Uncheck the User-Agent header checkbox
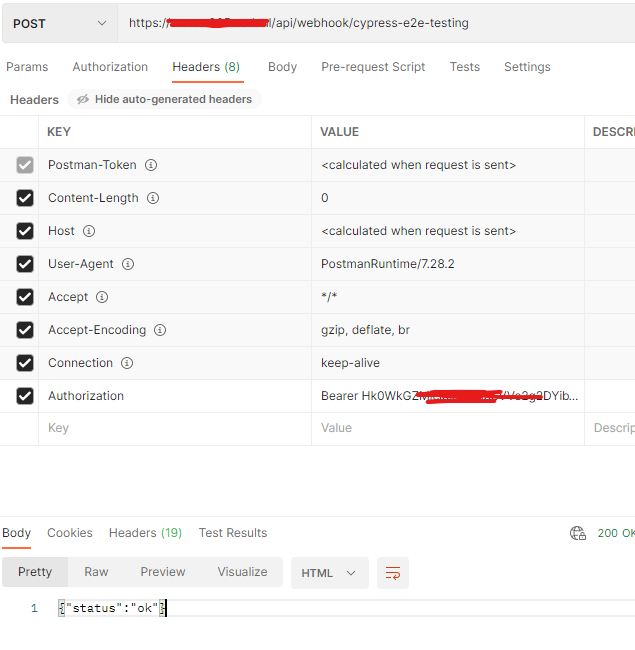The height and width of the screenshot is (650, 635). point(25,264)
